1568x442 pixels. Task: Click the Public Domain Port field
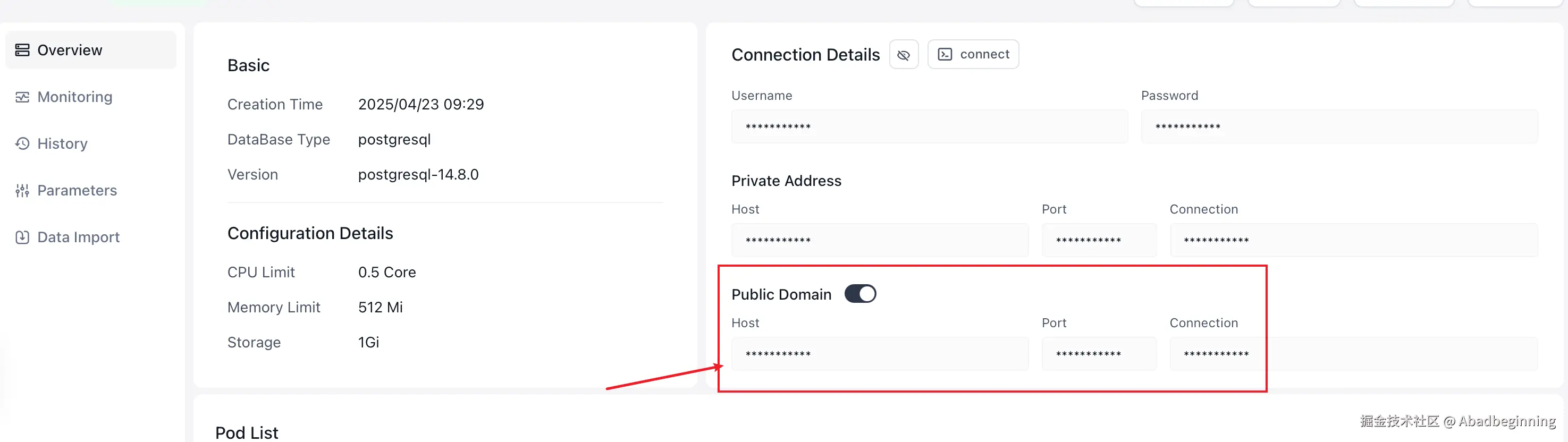tap(1099, 354)
